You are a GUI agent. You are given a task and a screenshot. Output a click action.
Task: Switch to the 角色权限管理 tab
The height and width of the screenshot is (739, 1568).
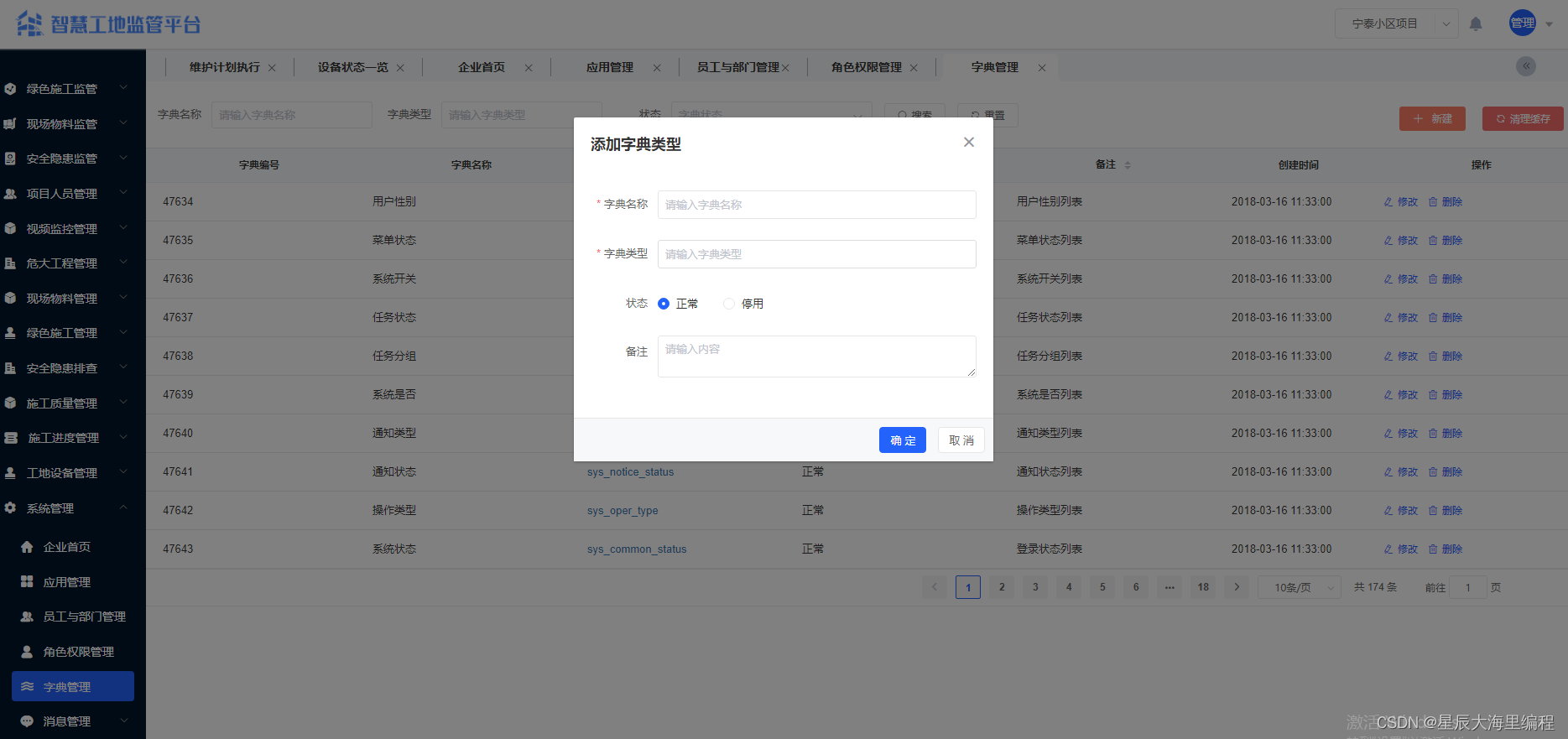click(867, 67)
